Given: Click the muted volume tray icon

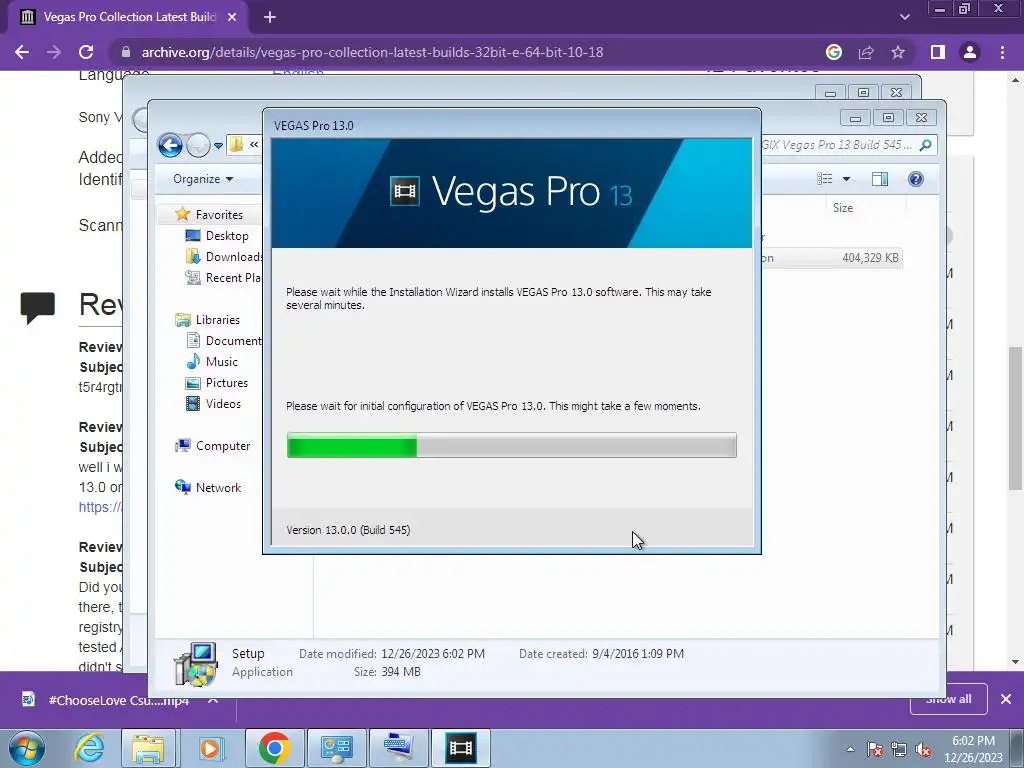Looking at the screenshot, I should tap(923, 749).
